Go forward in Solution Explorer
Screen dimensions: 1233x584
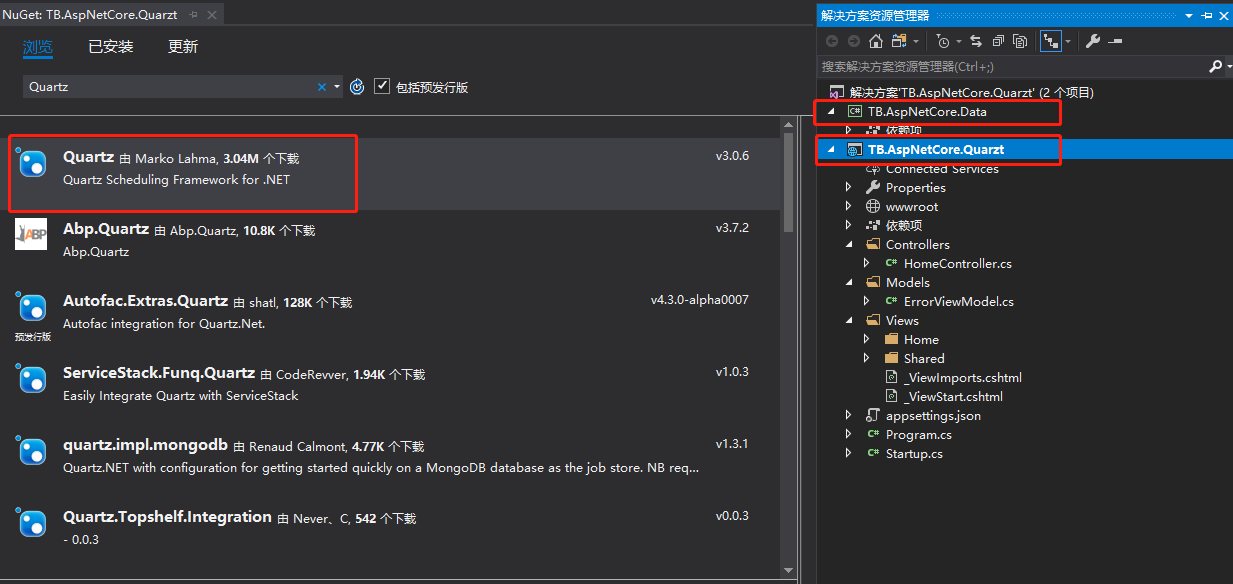tap(854, 41)
